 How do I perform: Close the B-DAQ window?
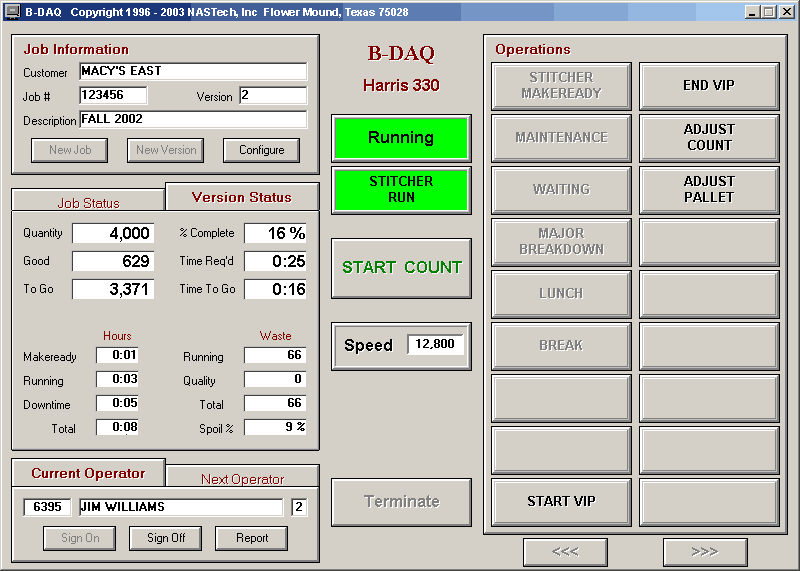point(786,12)
